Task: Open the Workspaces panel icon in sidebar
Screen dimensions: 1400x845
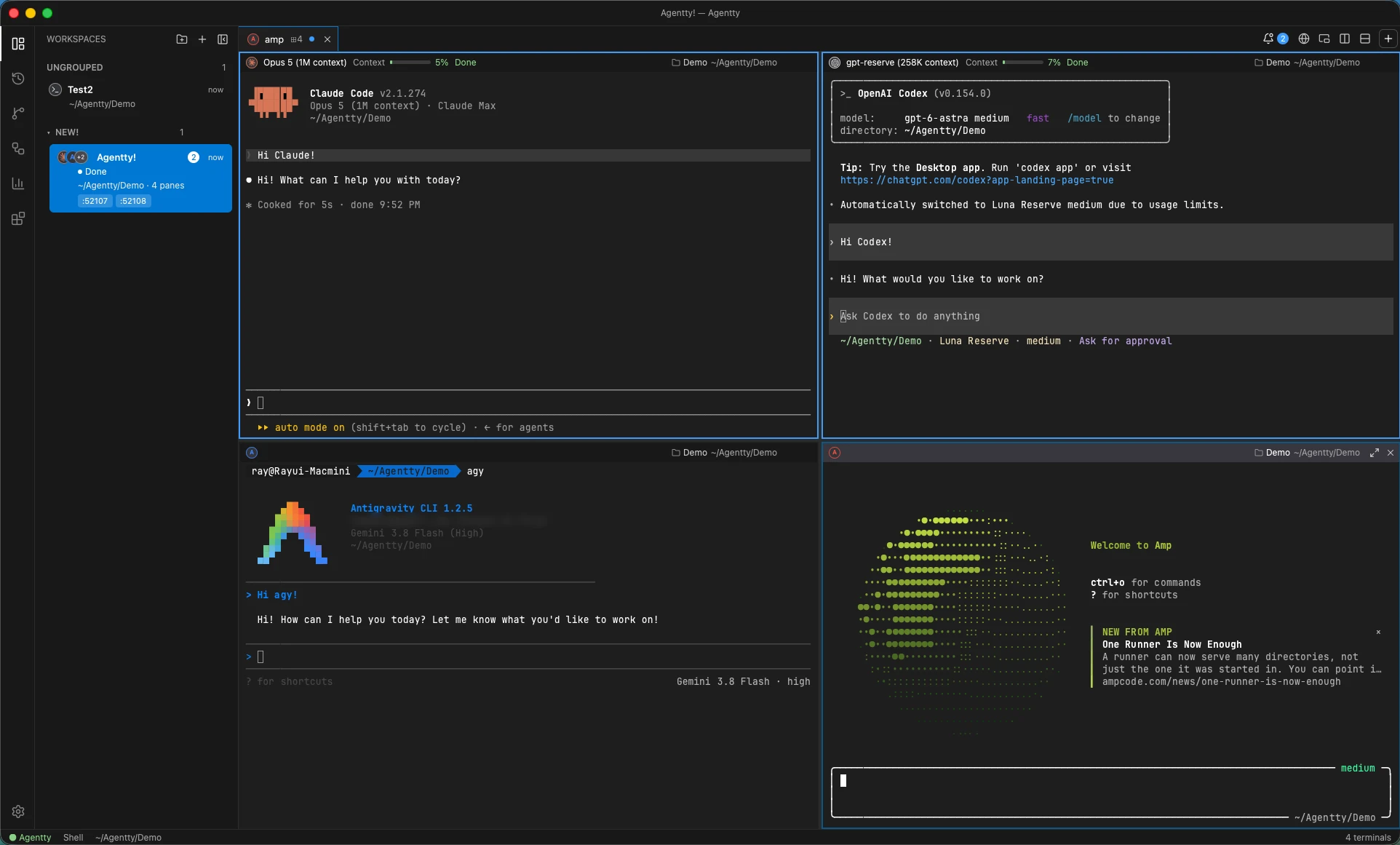Action: [x=18, y=44]
